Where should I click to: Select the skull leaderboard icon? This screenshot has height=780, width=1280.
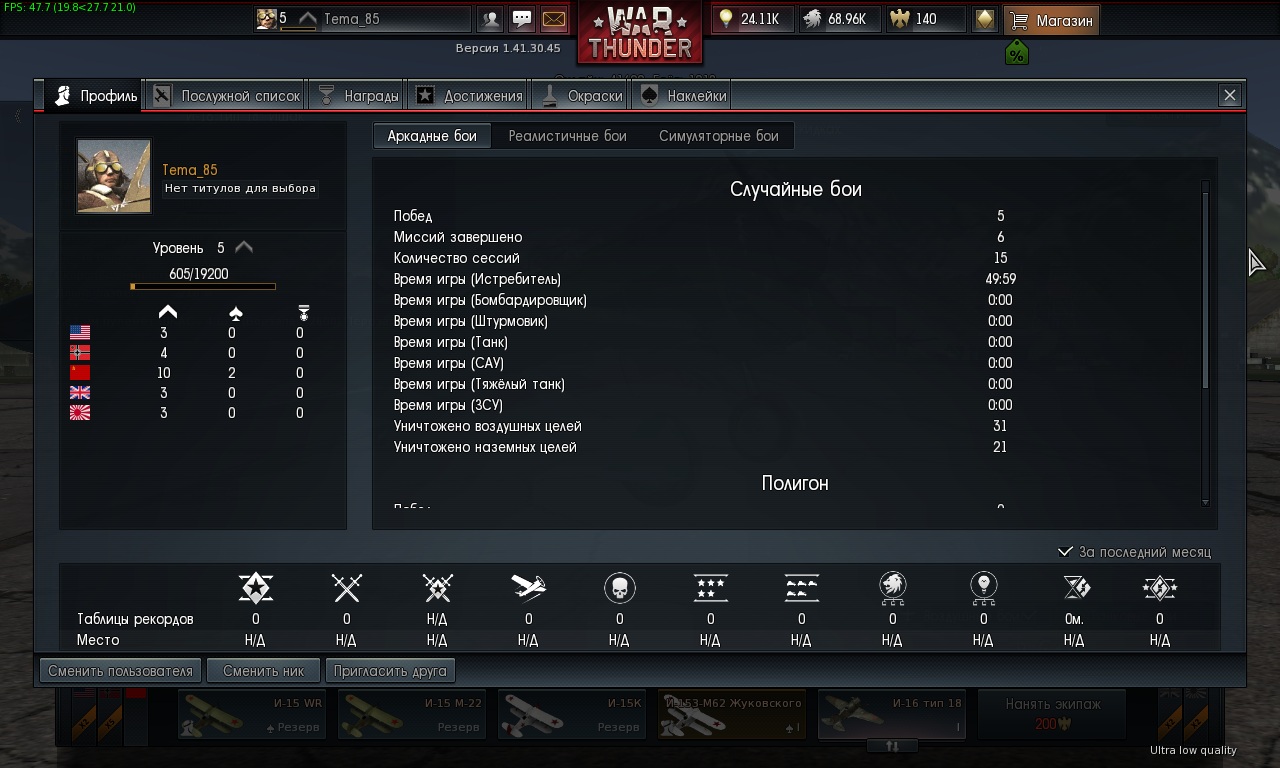click(620, 588)
